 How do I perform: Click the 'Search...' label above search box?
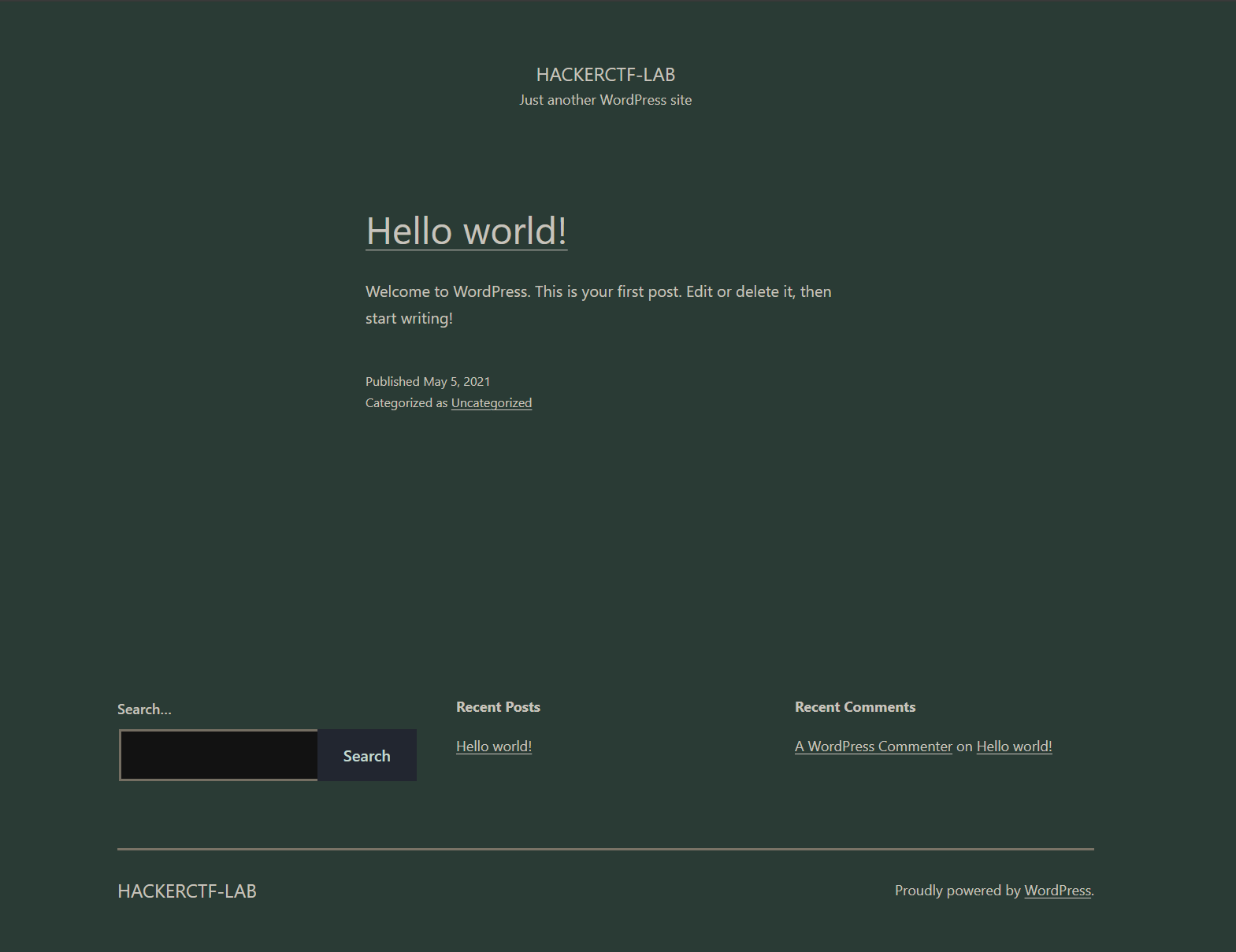[x=144, y=709]
